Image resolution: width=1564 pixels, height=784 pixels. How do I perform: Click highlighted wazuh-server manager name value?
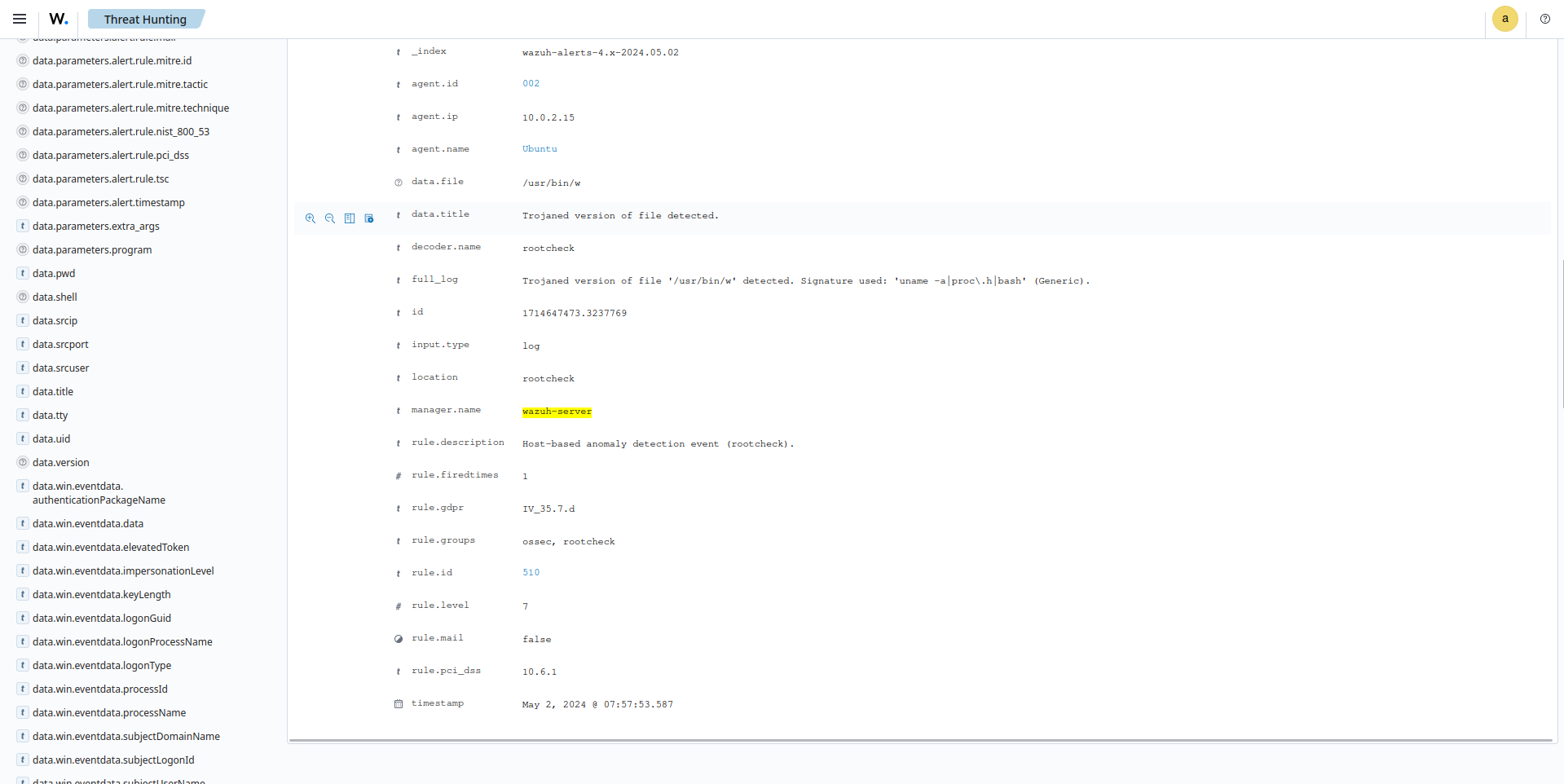point(557,412)
